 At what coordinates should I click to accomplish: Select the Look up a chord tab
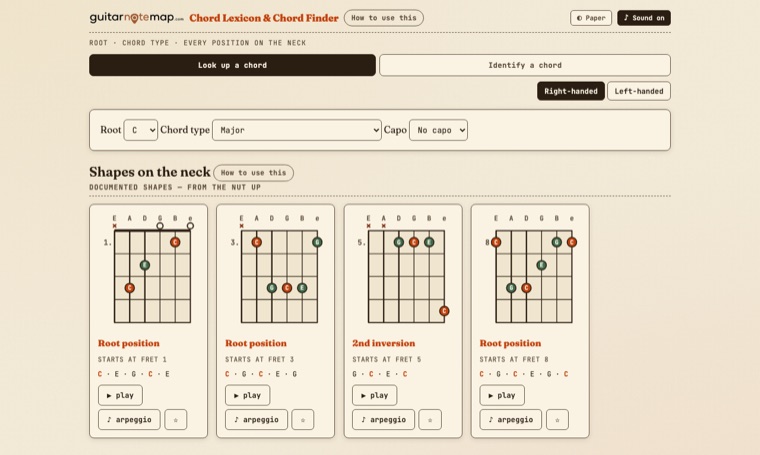click(x=232, y=65)
